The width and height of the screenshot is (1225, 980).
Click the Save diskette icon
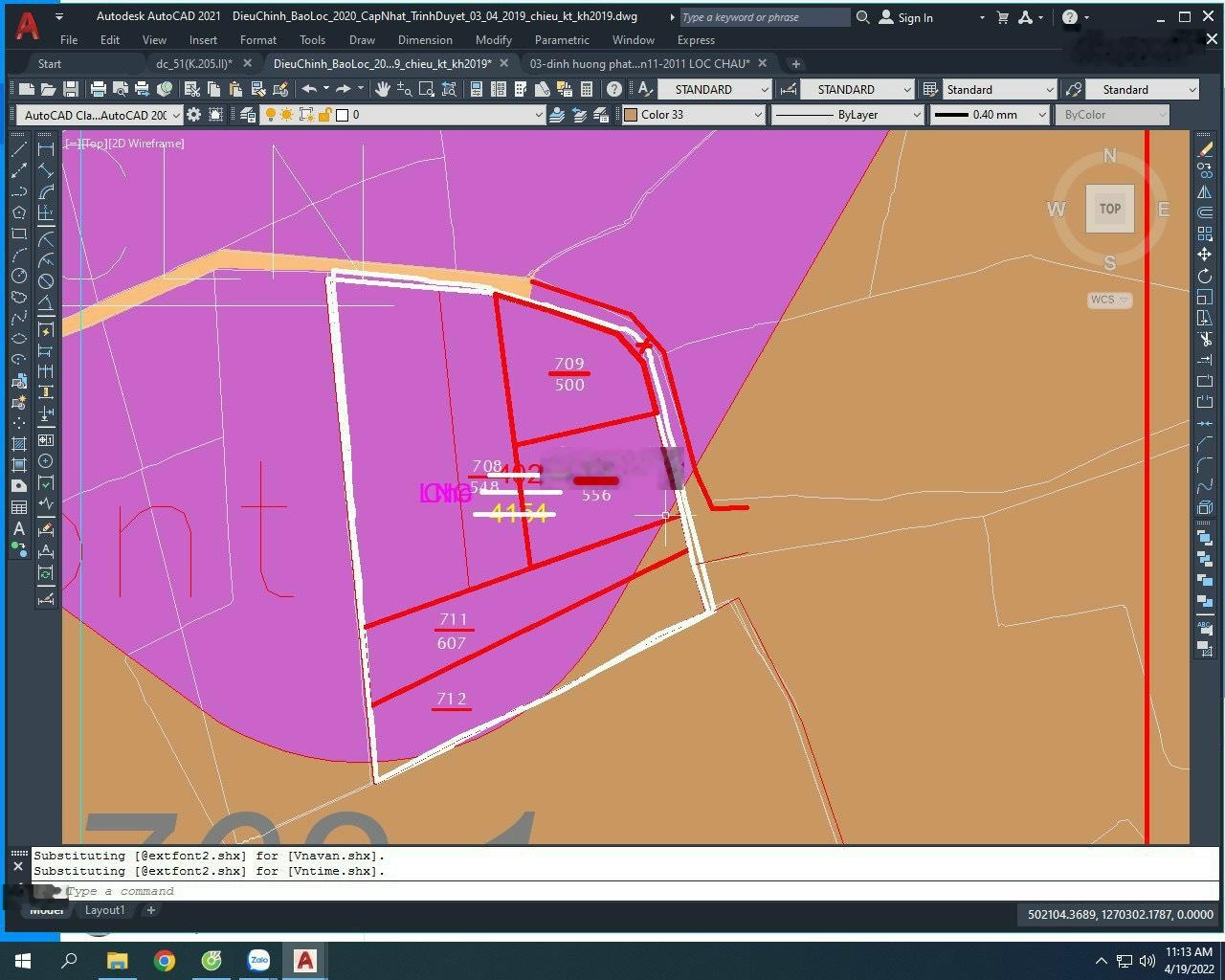[71, 89]
